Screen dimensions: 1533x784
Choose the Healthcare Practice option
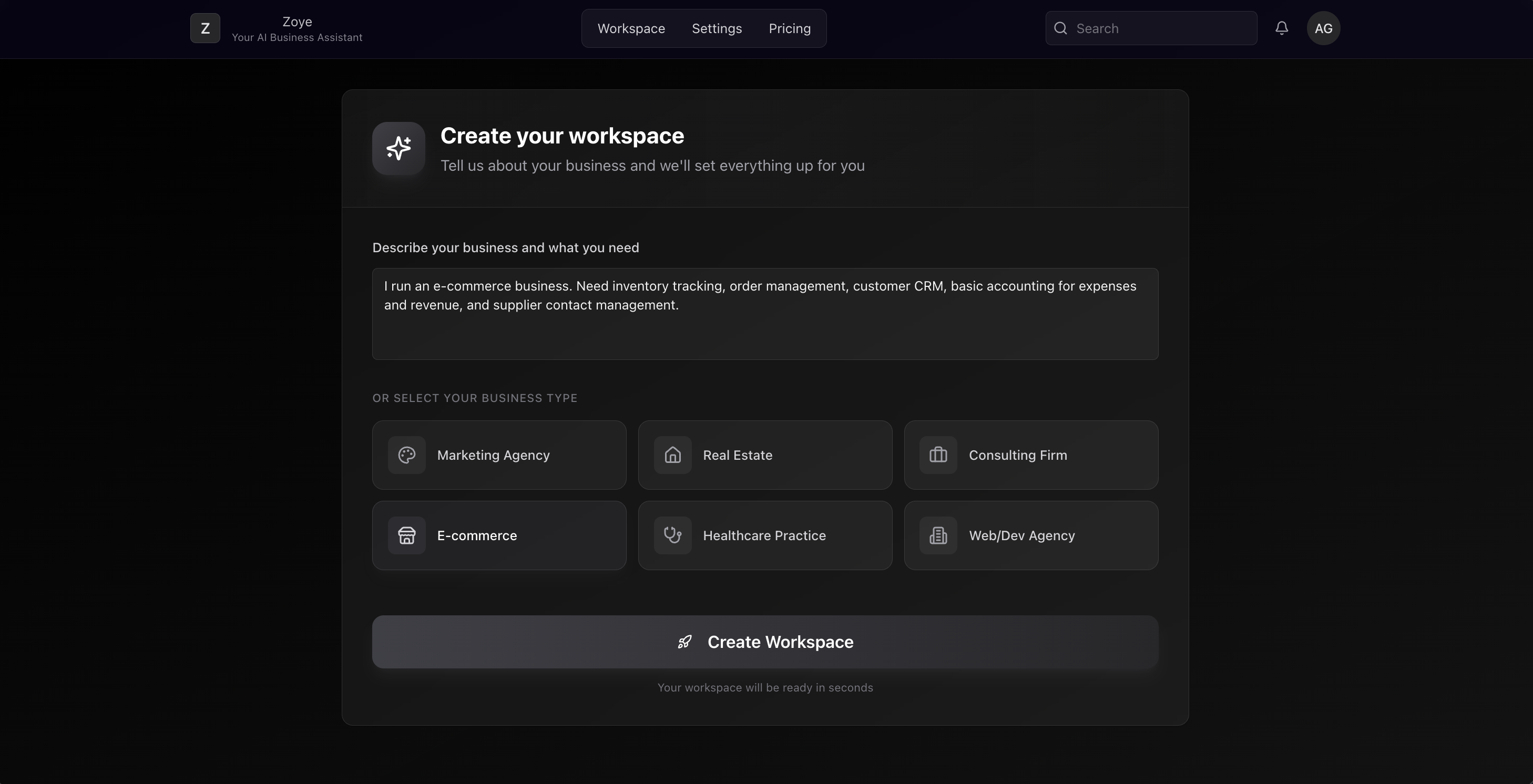(765, 535)
